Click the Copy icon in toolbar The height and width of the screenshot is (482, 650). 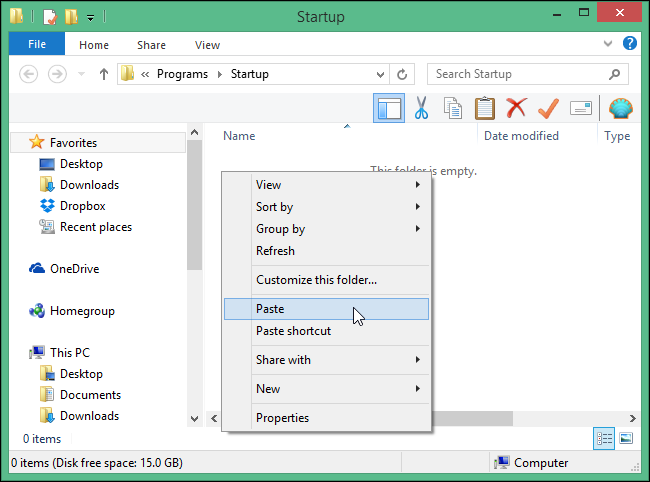pos(453,108)
